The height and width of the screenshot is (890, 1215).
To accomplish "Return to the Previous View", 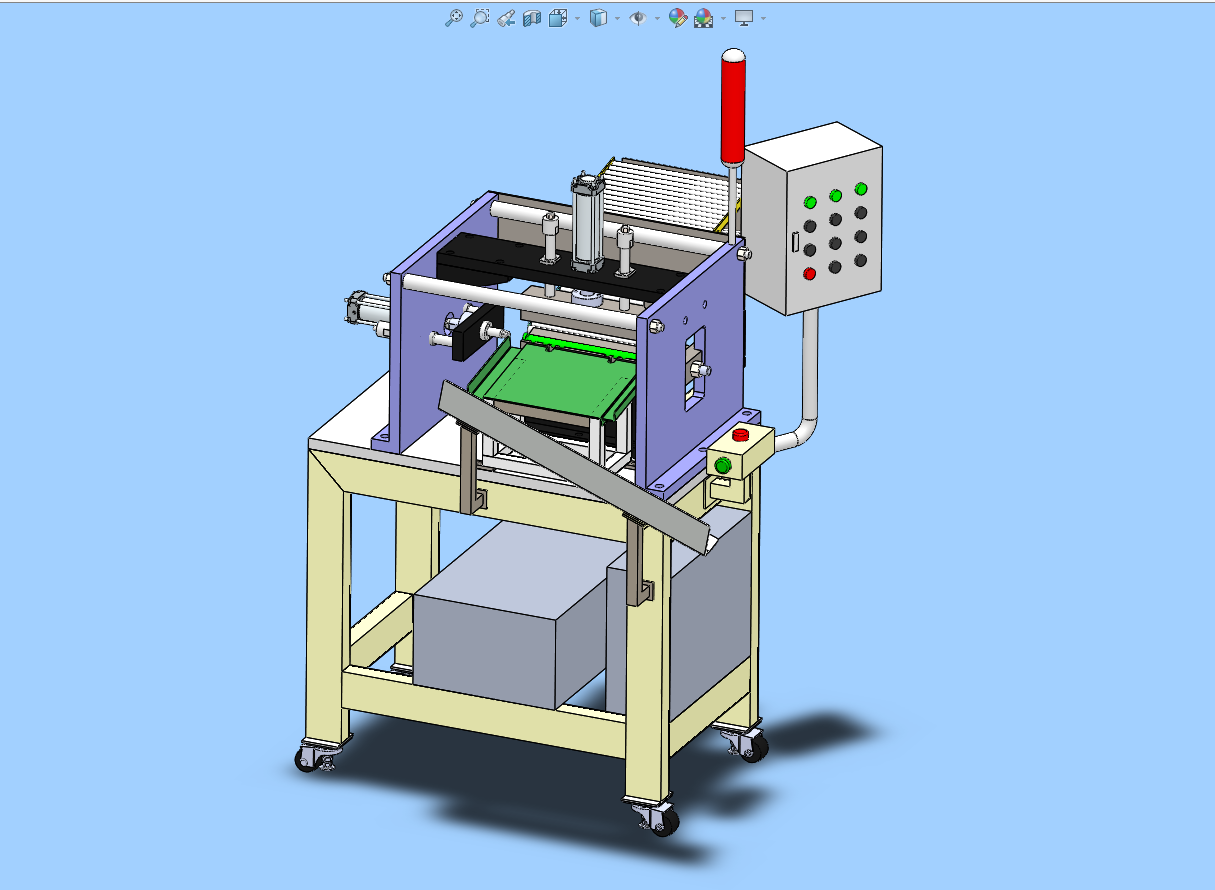I will [x=506, y=17].
